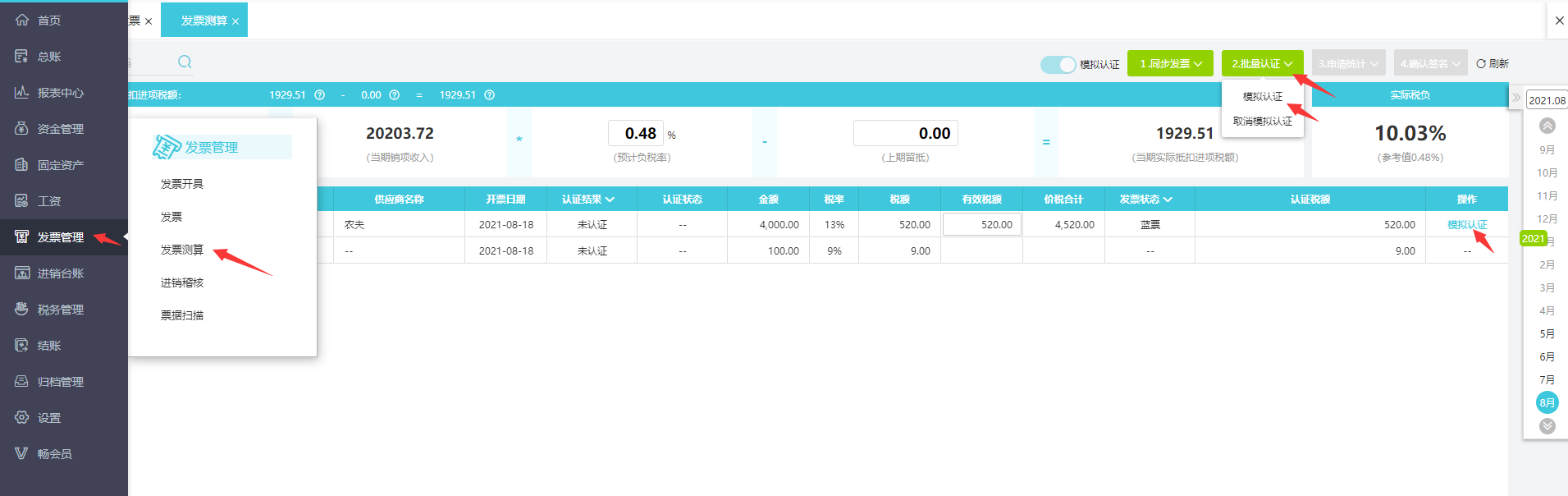This screenshot has height=496, width=1568.
Task: Select 进销稽核 in flyout menu
Action: (x=182, y=282)
